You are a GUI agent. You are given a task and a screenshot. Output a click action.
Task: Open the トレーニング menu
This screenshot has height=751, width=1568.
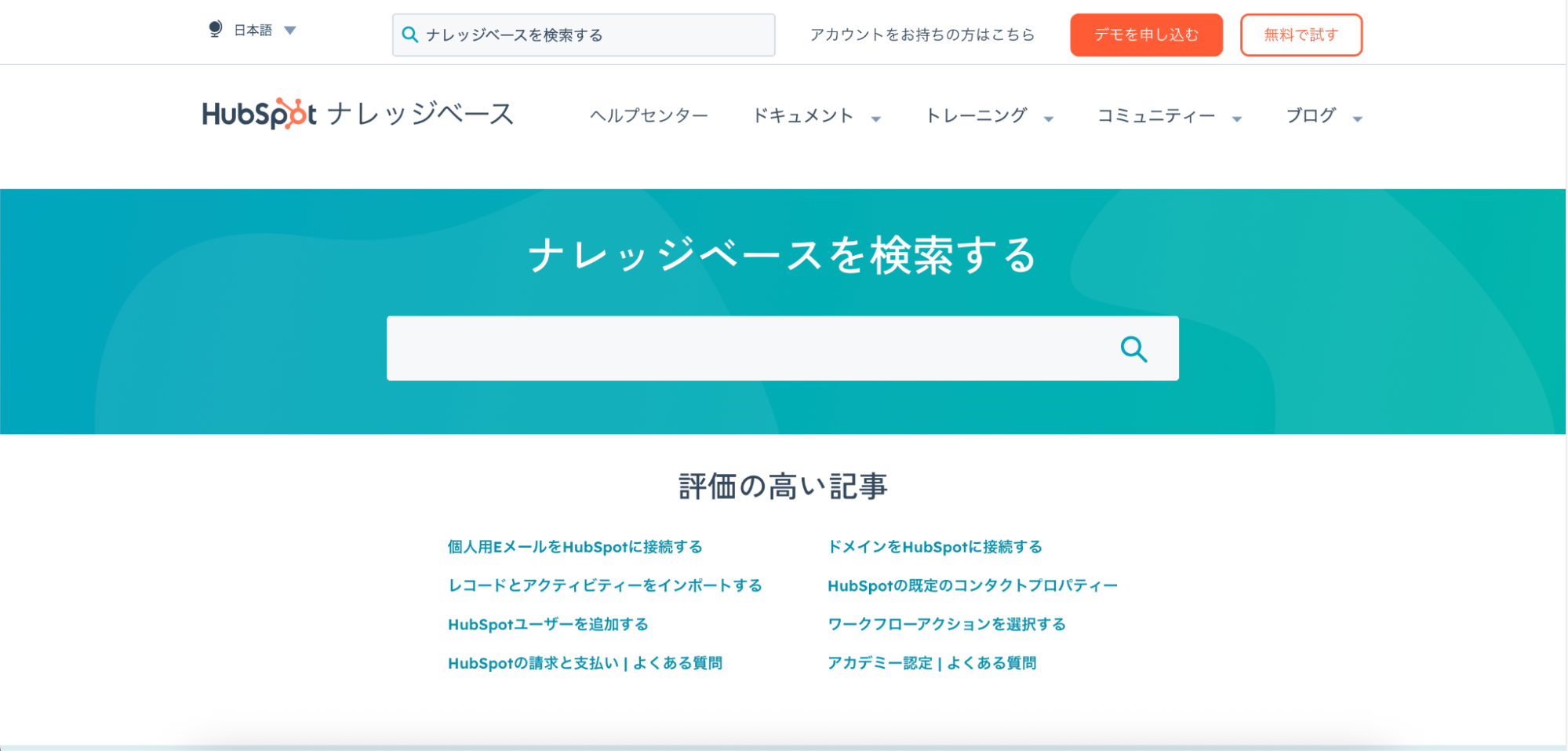[x=976, y=115]
